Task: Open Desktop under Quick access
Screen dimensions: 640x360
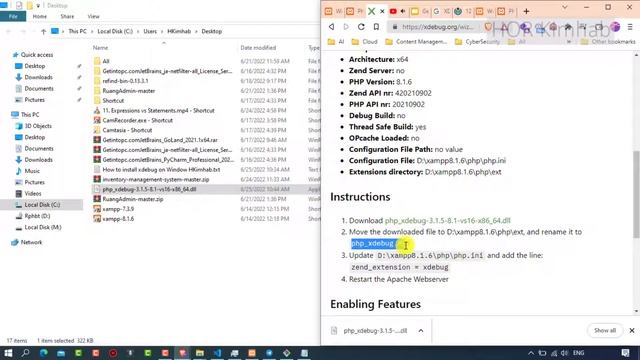Action: 35,66
